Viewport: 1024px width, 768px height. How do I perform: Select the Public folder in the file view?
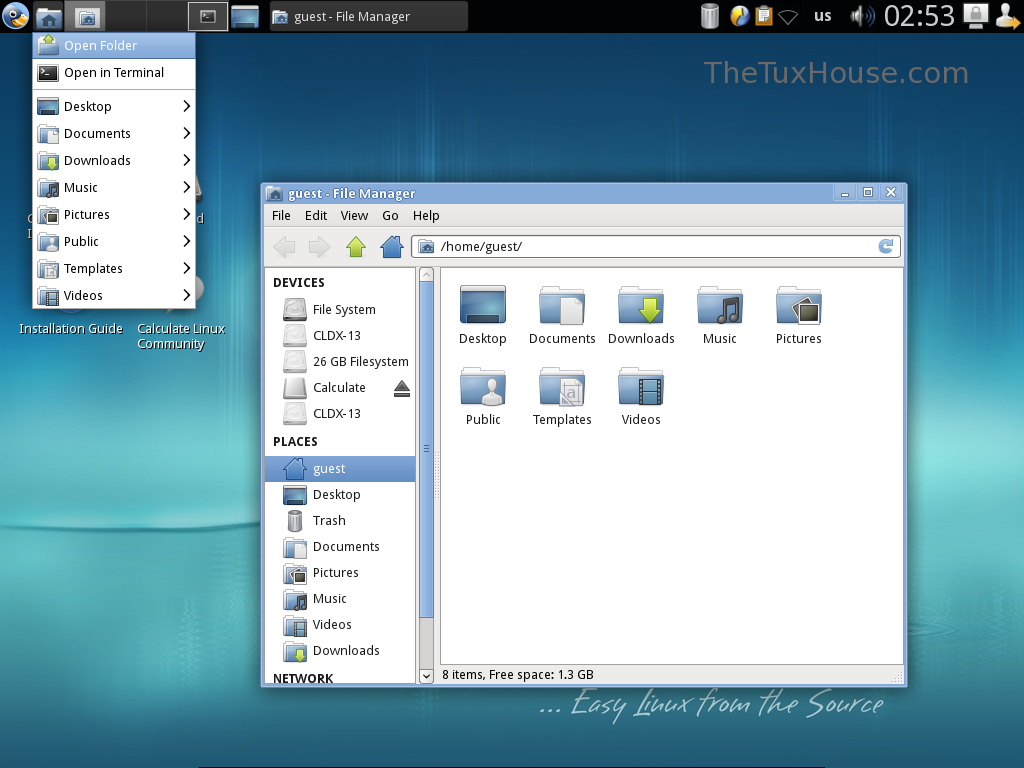(483, 387)
